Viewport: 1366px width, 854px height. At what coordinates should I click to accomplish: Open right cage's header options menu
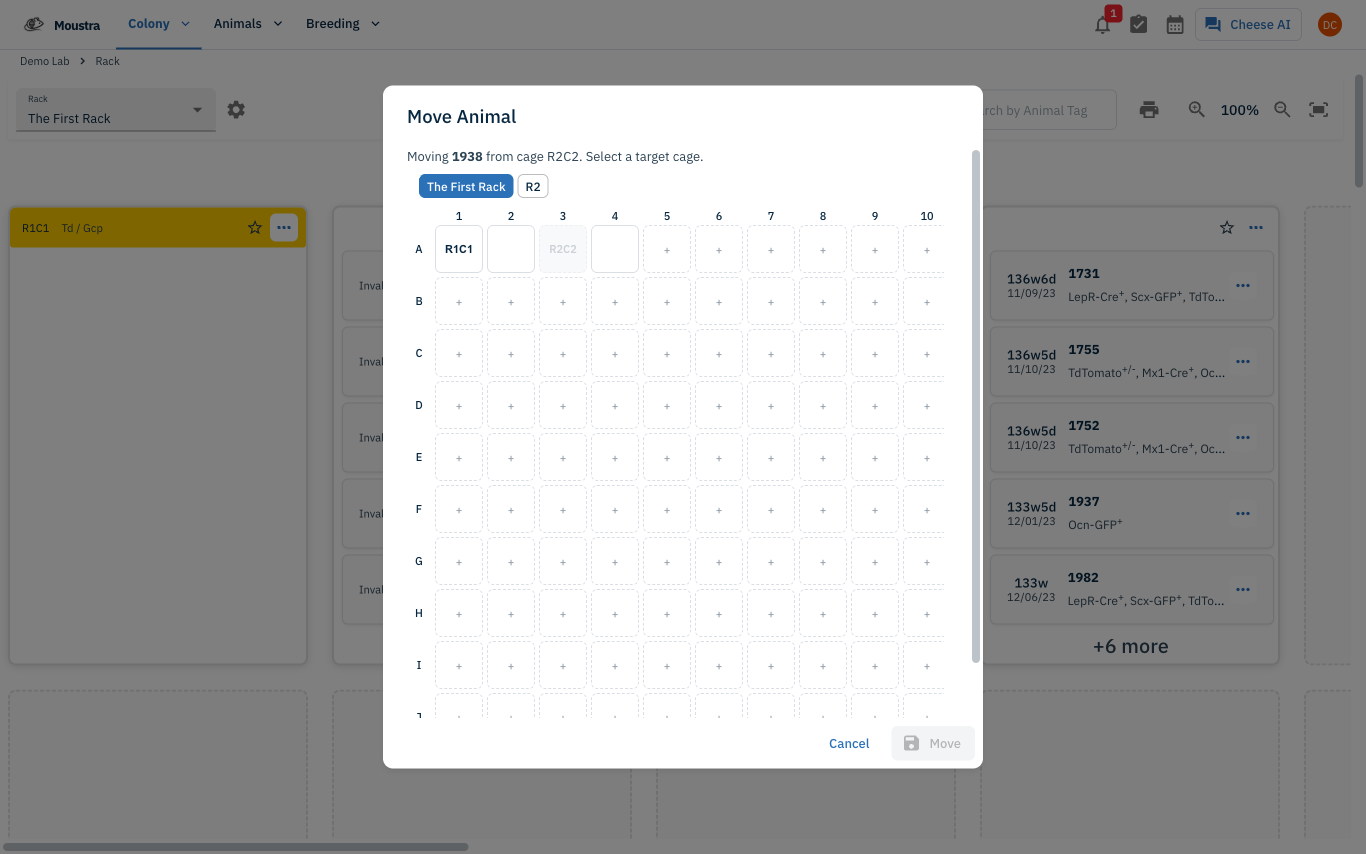1256,228
